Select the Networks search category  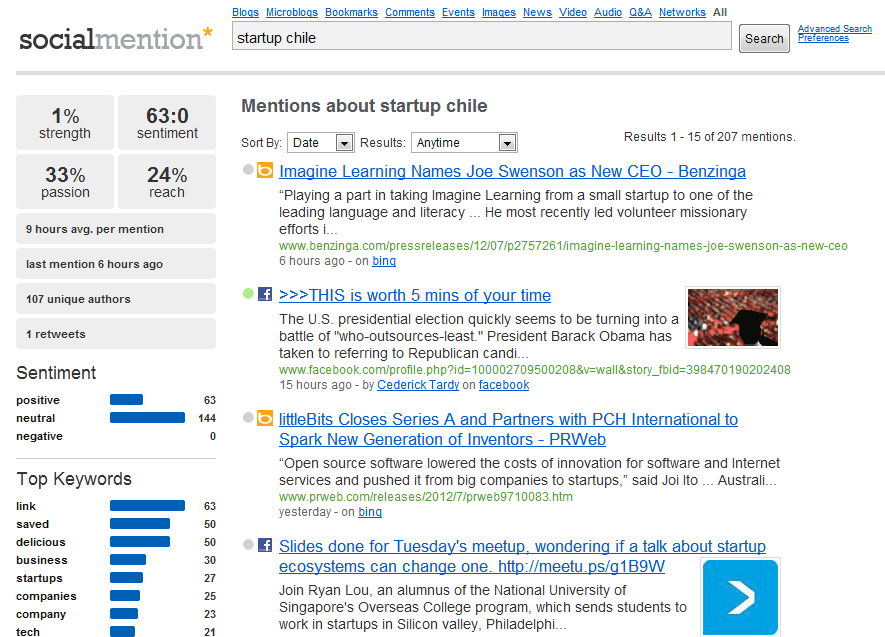coord(682,12)
